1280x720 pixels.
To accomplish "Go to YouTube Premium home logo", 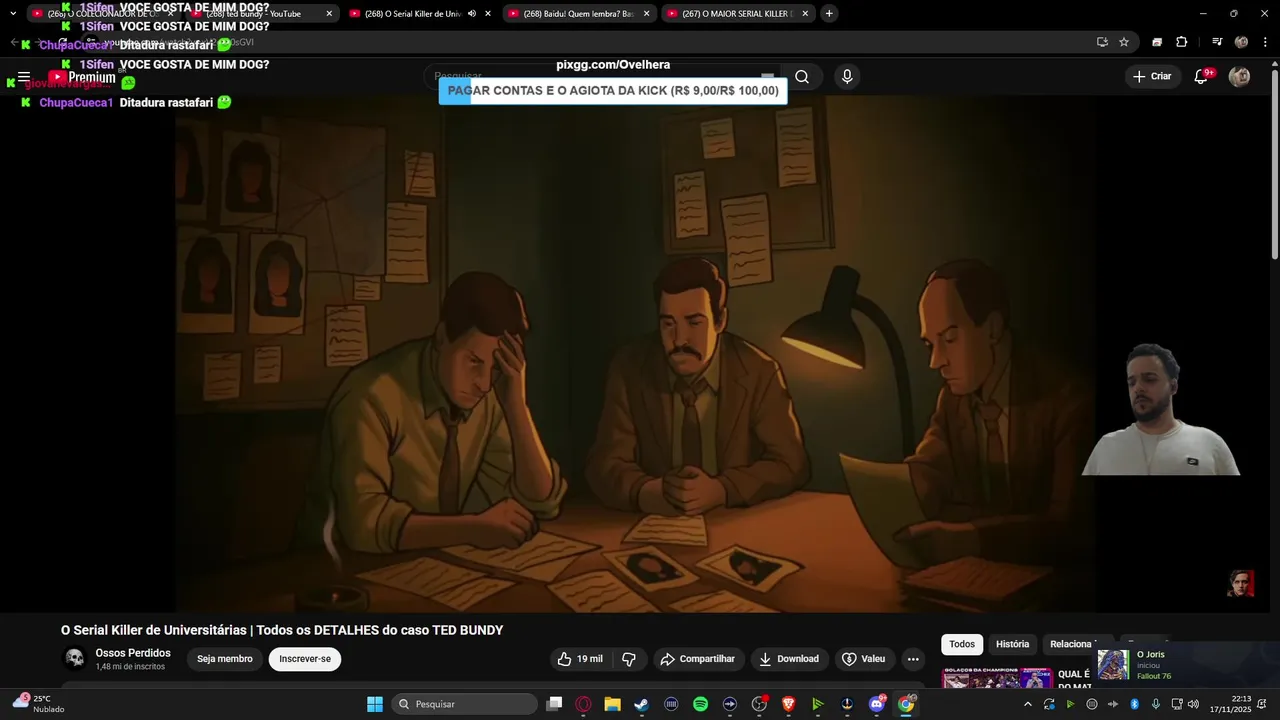I will click(82, 77).
